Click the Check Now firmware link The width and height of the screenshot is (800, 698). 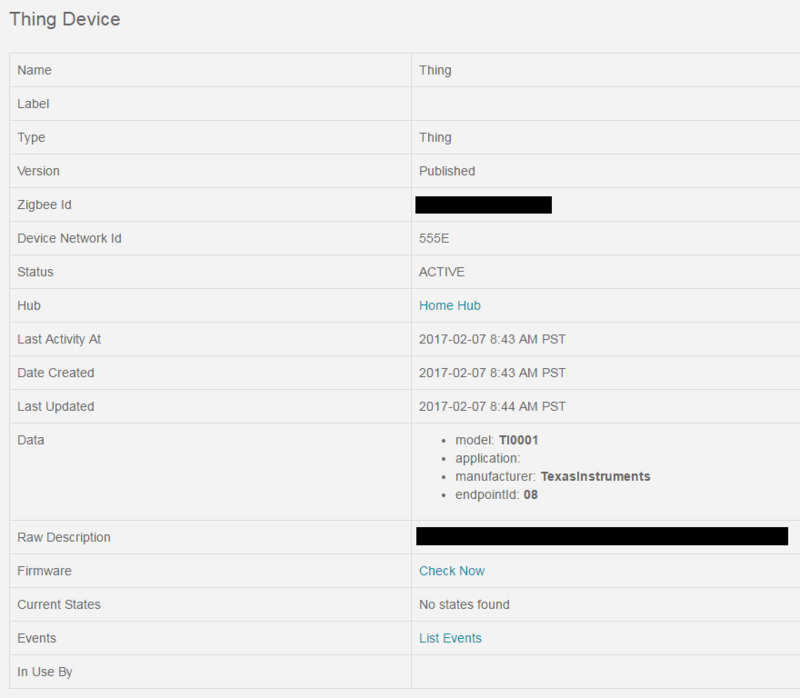pos(452,571)
